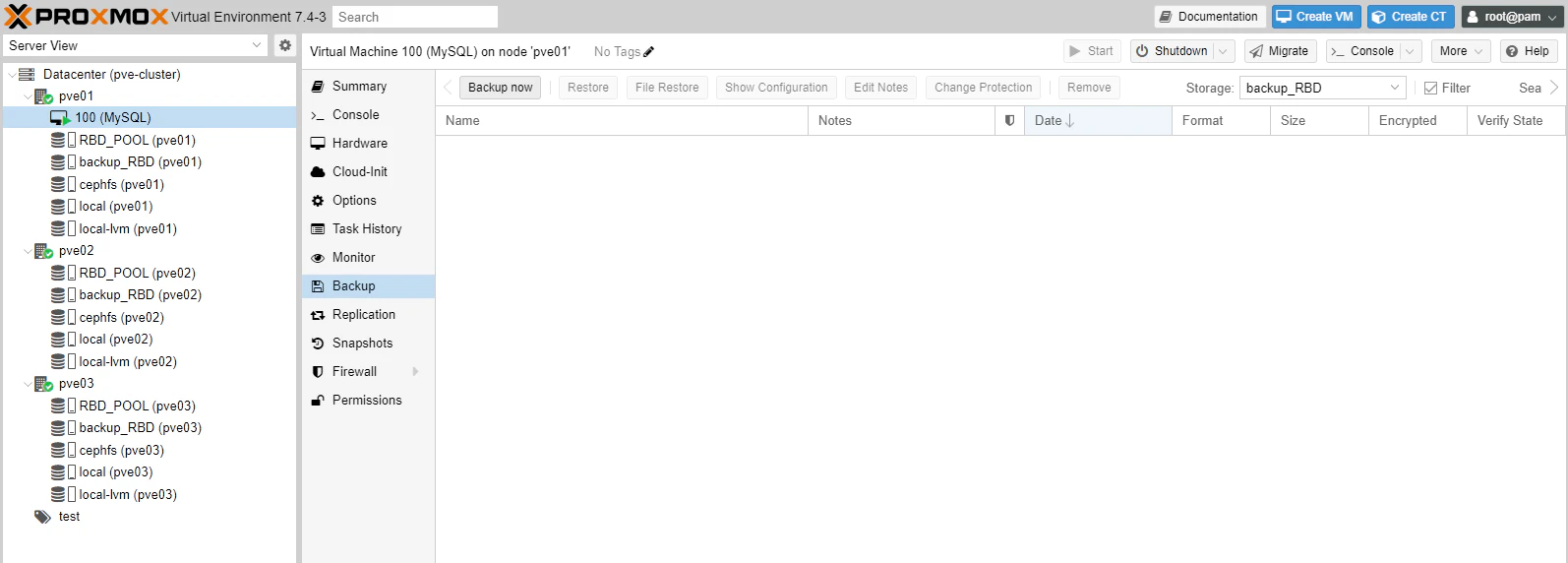
Task: Sort by the Size column header
Action: (1319, 120)
